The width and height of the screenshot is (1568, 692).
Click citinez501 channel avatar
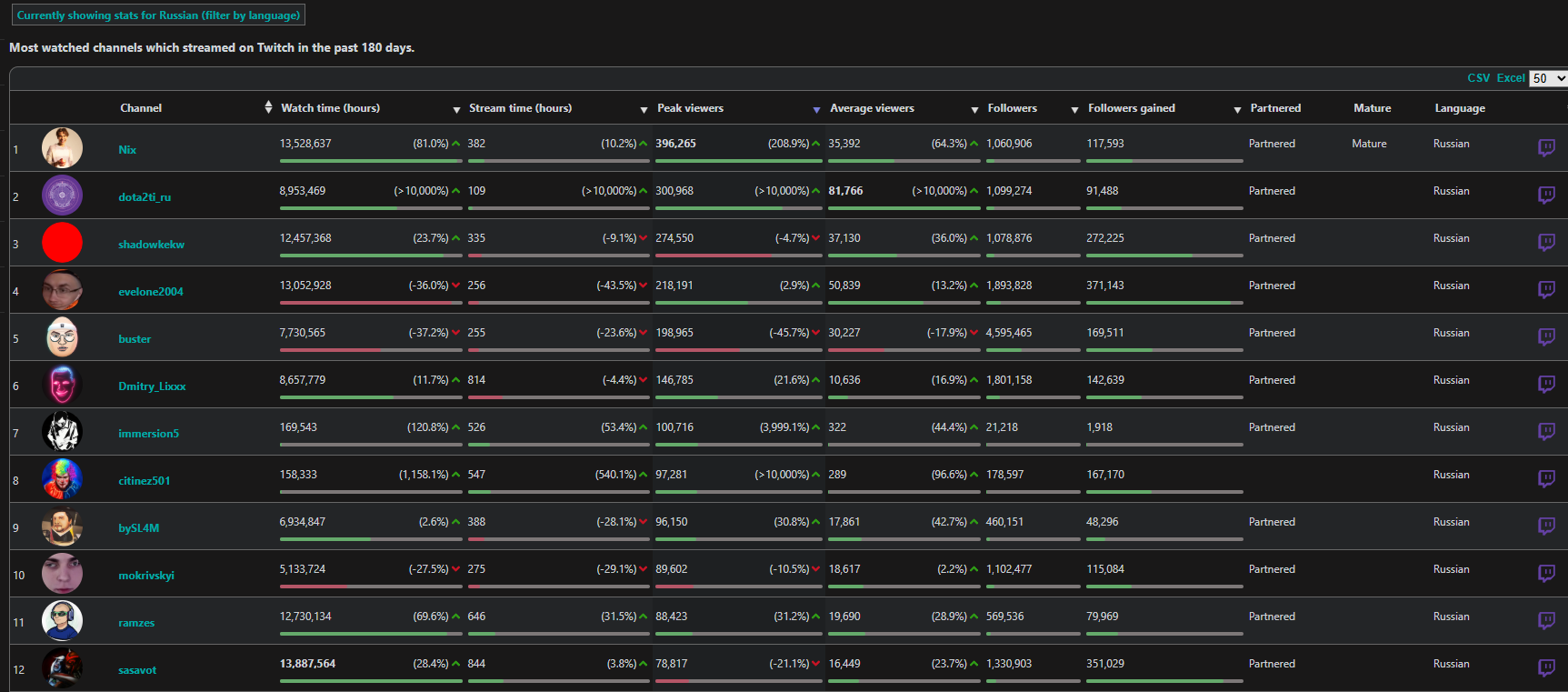tap(62, 479)
